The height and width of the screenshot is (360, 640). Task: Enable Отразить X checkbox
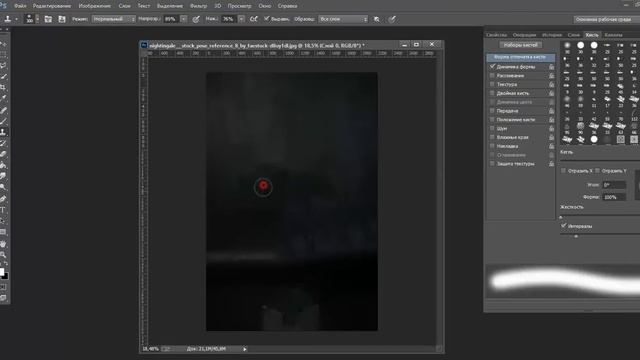[563, 171]
